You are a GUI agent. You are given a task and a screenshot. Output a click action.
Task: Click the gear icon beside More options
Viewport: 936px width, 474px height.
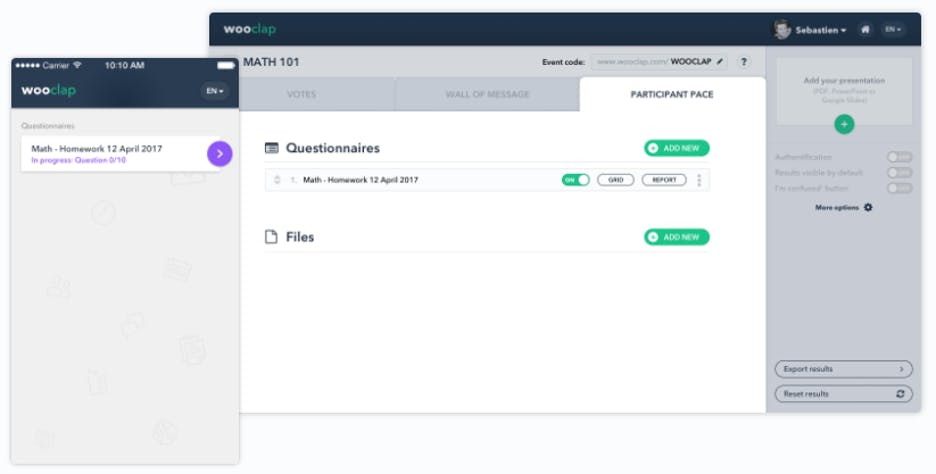point(868,207)
